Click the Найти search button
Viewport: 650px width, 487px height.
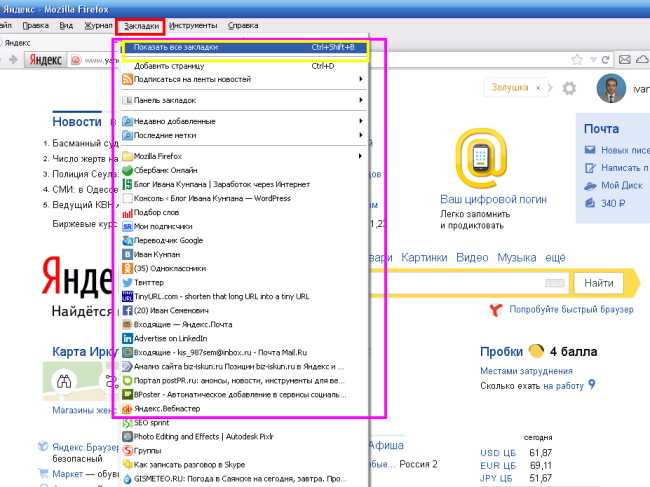point(599,283)
